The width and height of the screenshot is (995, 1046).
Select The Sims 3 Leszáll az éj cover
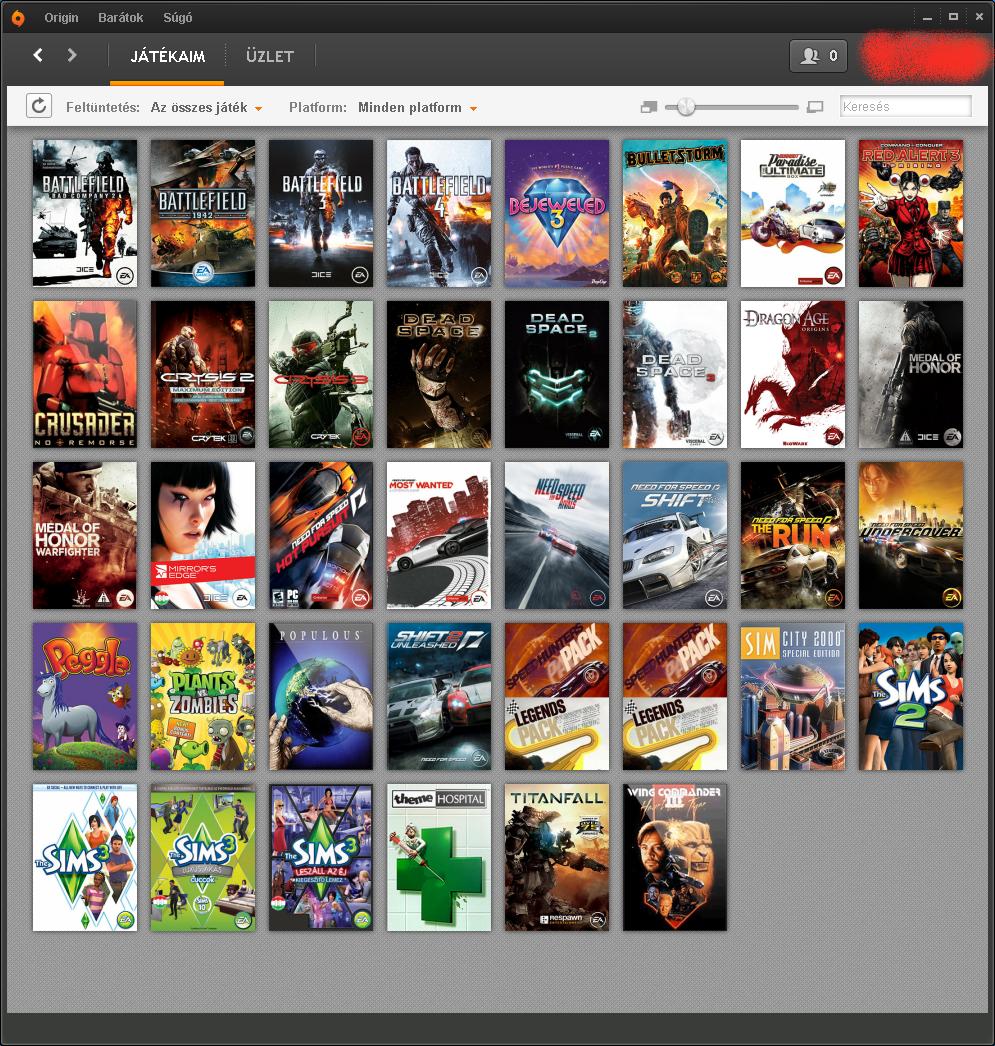tap(321, 857)
